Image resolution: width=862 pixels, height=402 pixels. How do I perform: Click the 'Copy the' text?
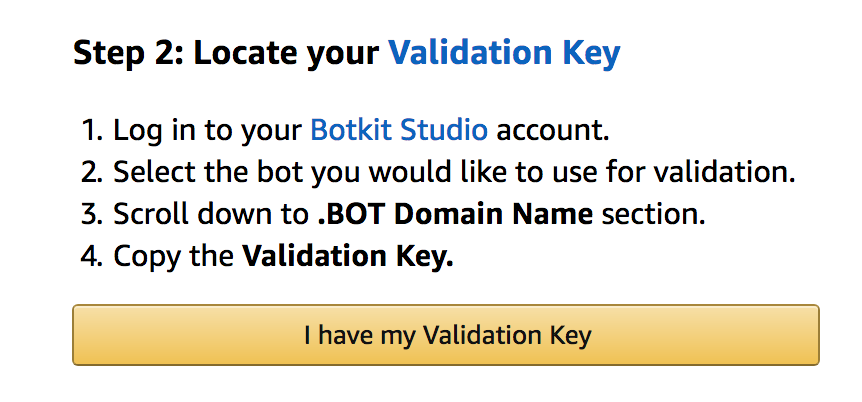tap(173, 256)
